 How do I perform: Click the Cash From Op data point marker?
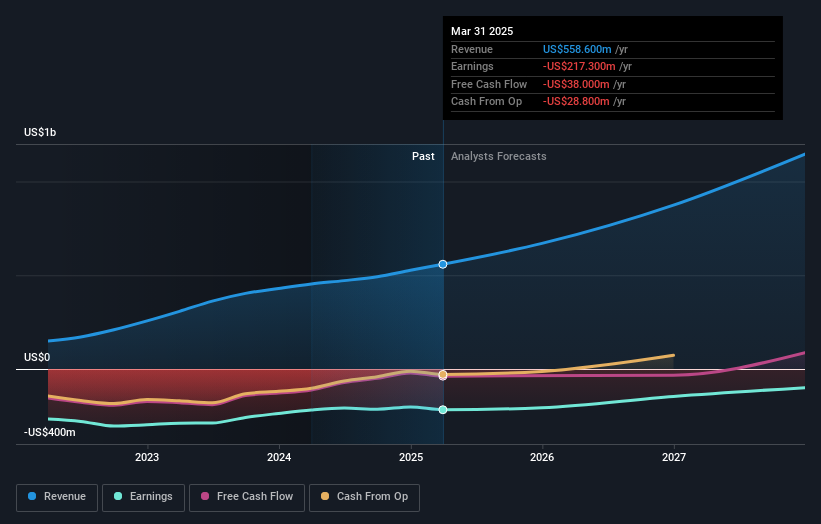[443, 374]
